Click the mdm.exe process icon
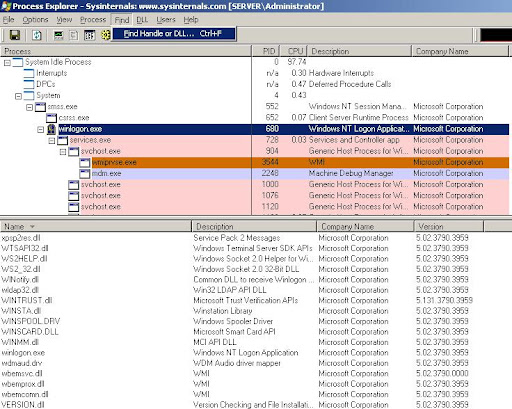The height and width of the screenshot is (409, 512). pyautogui.click(x=85, y=173)
